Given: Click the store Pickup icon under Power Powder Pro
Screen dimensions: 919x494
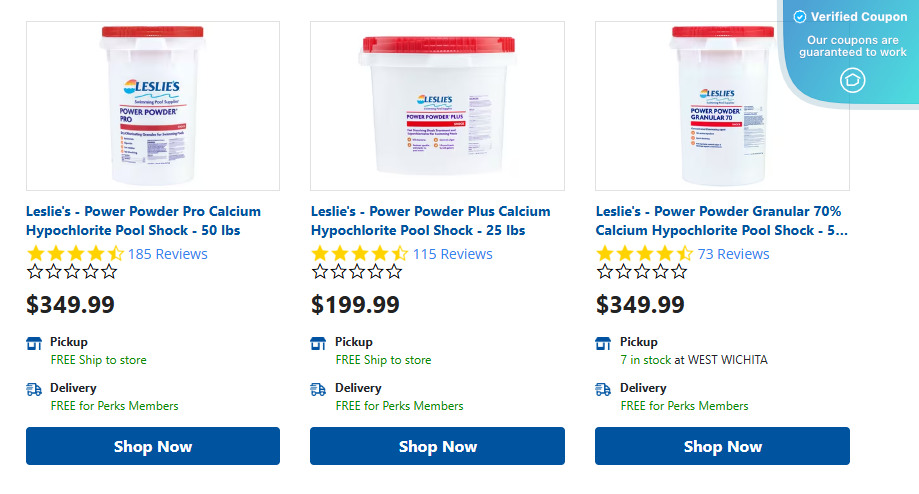Looking at the screenshot, I should 34,343.
